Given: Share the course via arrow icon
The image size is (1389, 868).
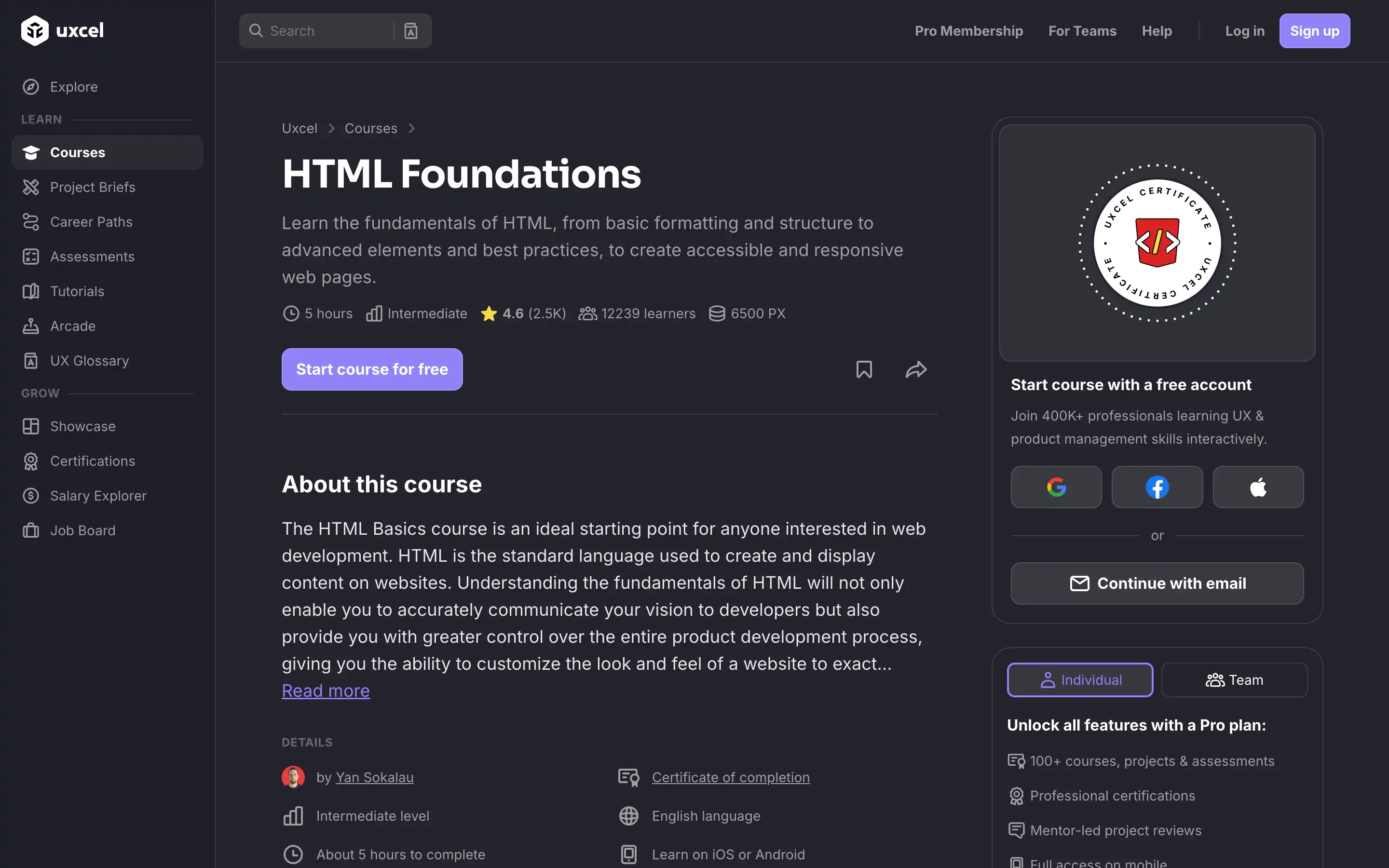Looking at the screenshot, I should (x=916, y=369).
